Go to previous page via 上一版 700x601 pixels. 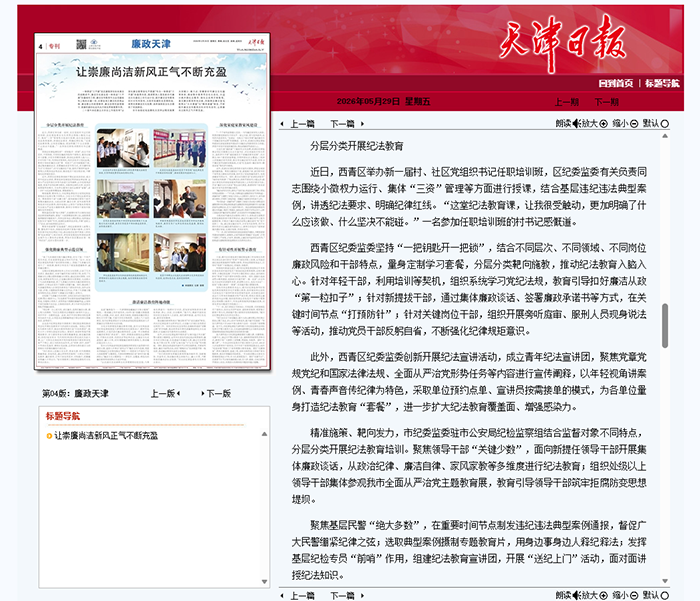click(165, 393)
